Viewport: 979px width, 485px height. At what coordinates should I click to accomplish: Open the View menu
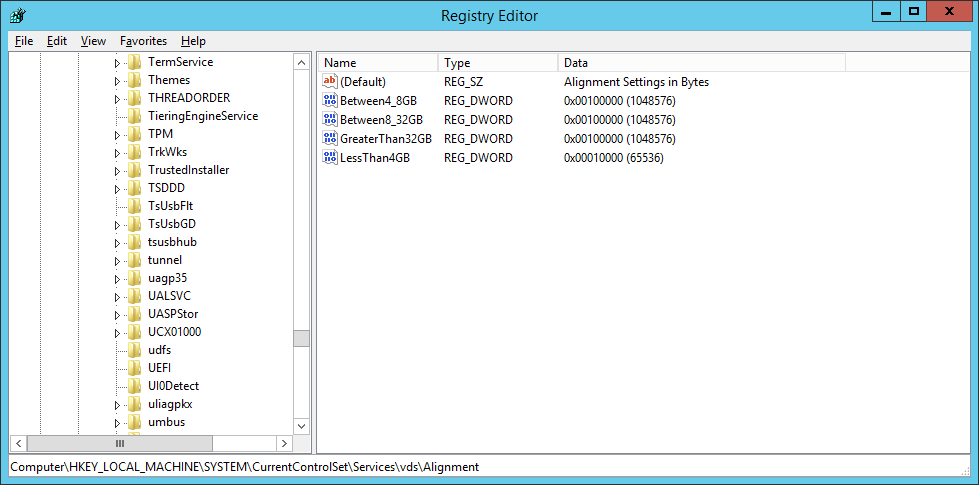(x=93, y=41)
